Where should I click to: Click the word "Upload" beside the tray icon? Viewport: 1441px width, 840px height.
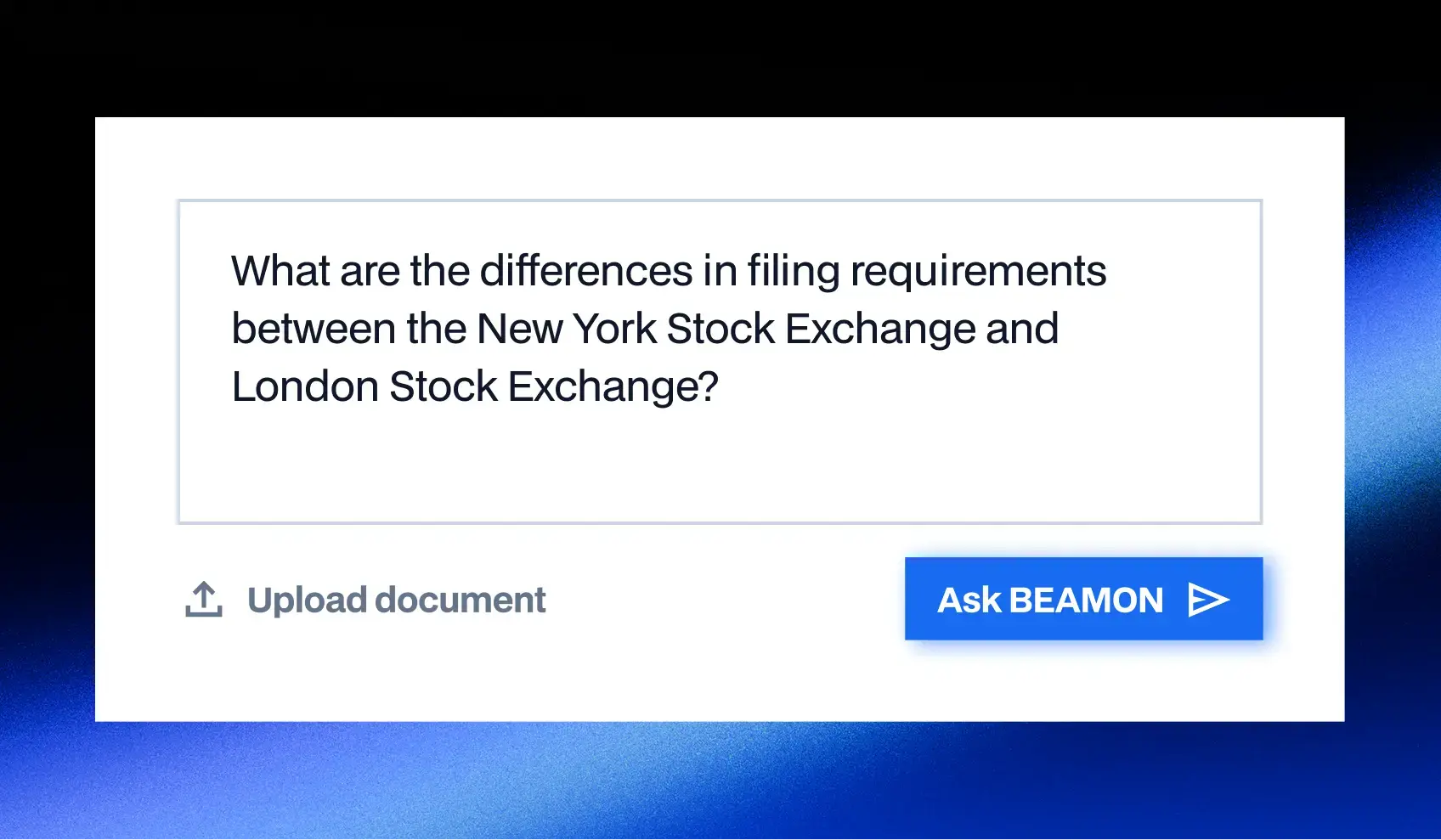click(x=307, y=600)
